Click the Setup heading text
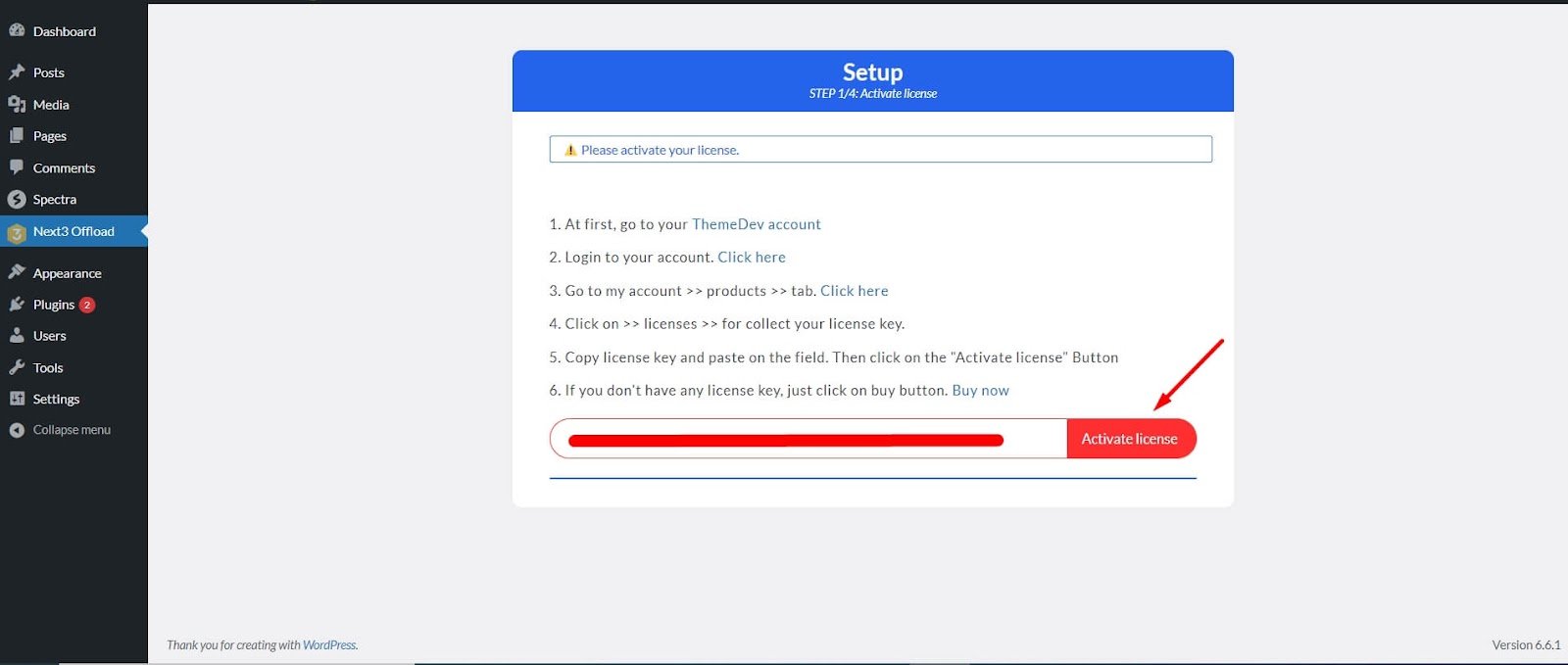 click(873, 72)
